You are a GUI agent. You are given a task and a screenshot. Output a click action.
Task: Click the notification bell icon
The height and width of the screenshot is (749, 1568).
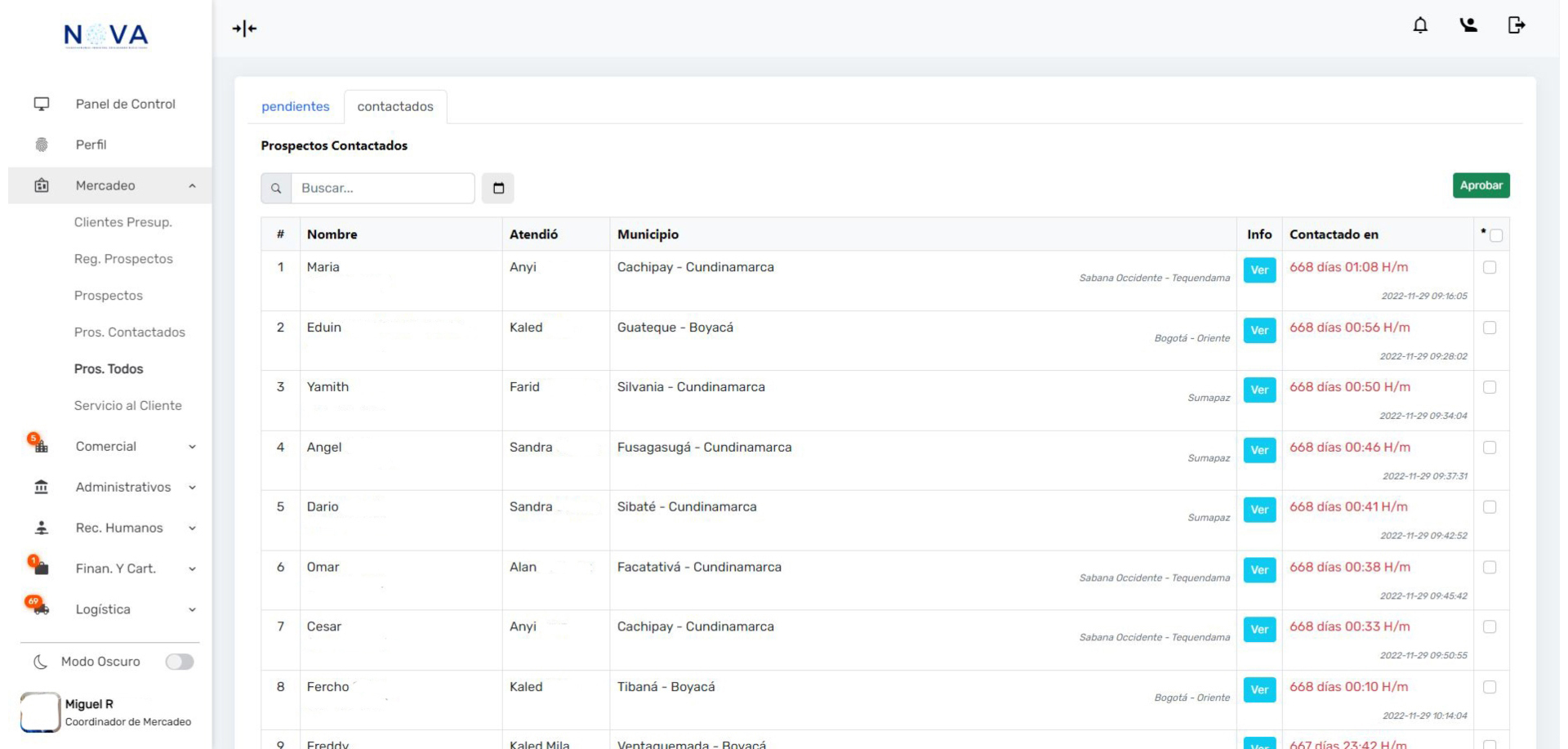pos(1420,25)
